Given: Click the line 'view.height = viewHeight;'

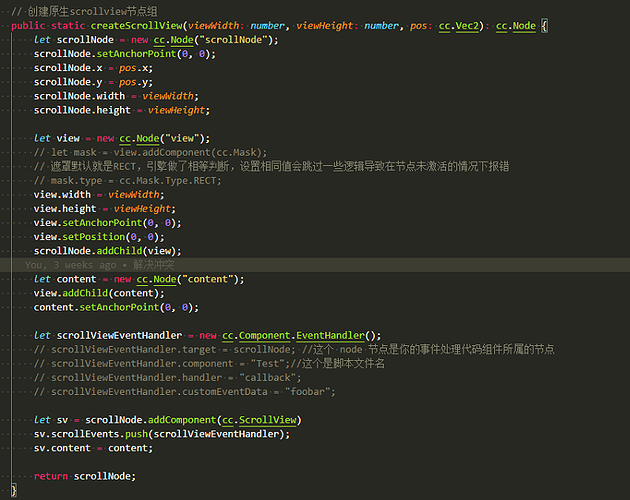Looking at the screenshot, I should pyautogui.click(x=104, y=209).
